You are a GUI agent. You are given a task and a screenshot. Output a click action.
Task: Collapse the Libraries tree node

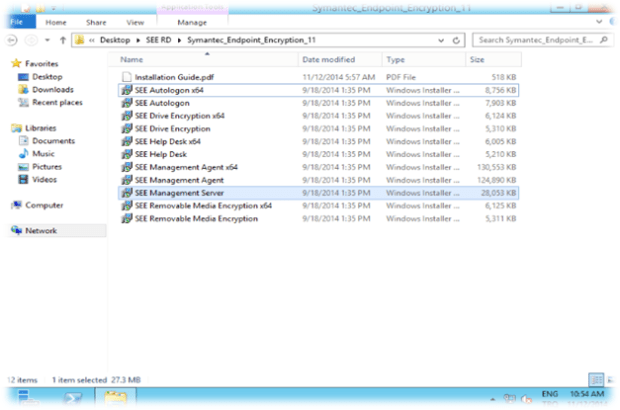pyautogui.click(x=8, y=128)
